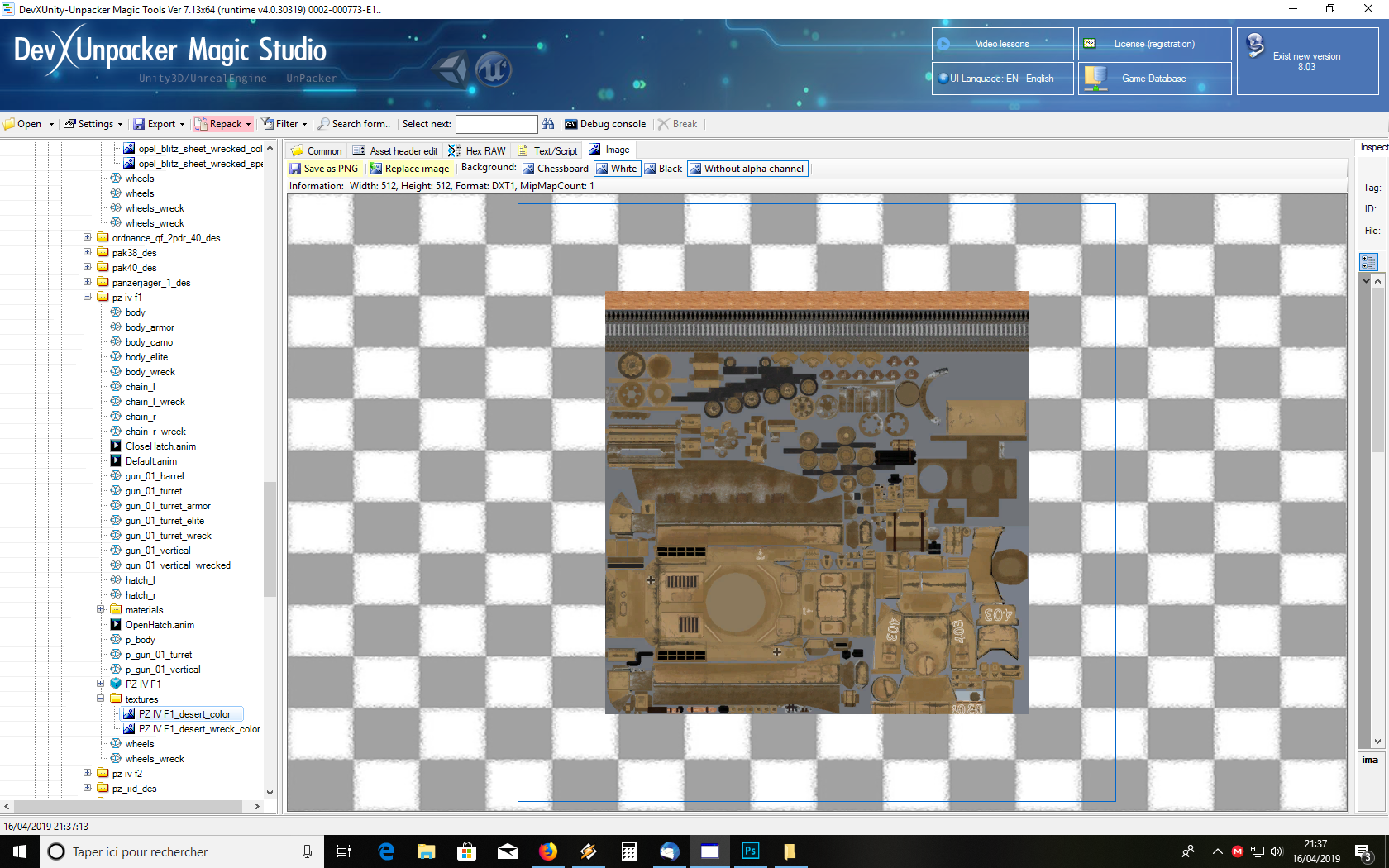Select the chain_r_wreck mesh item
This screenshot has height=868, width=1389.
[155, 432]
